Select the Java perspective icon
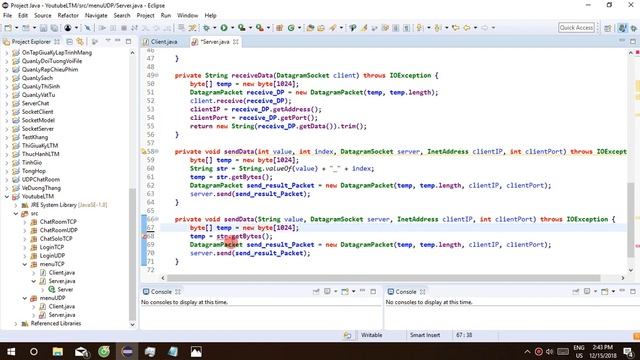640x360 pixels. click(x=622, y=28)
